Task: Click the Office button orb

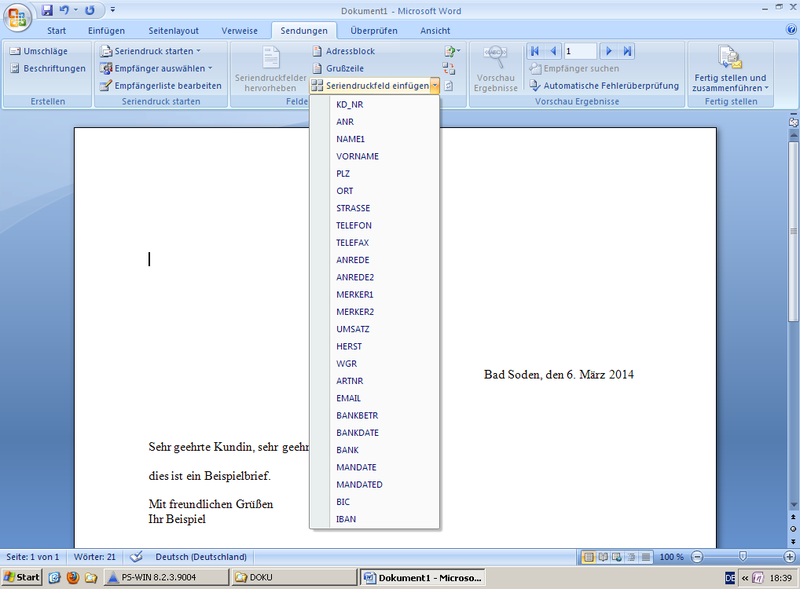Action: 17,17
